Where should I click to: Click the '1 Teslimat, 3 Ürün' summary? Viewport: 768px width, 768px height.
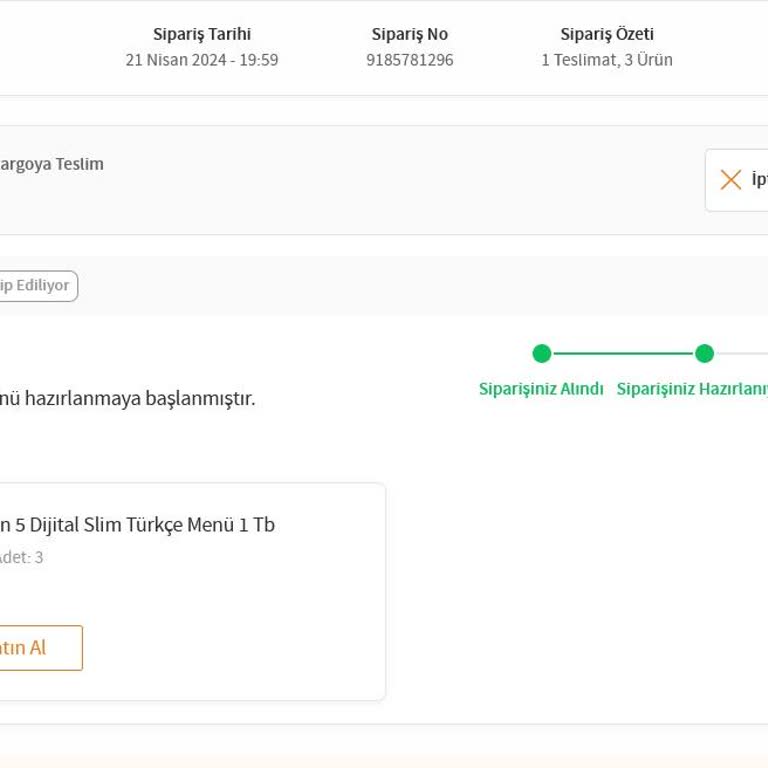pos(607,60)
